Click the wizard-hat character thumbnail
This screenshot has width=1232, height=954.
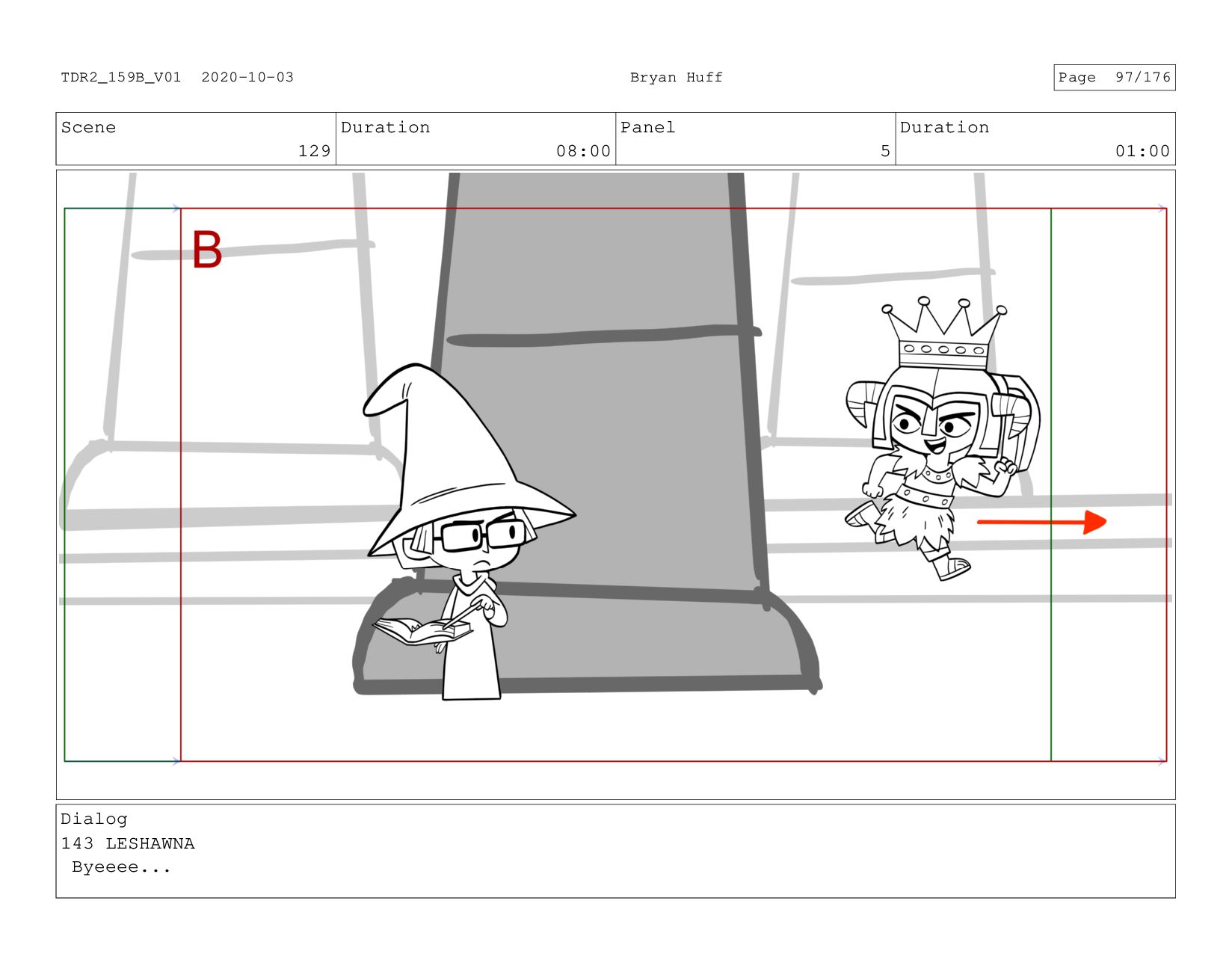[468, 532]
